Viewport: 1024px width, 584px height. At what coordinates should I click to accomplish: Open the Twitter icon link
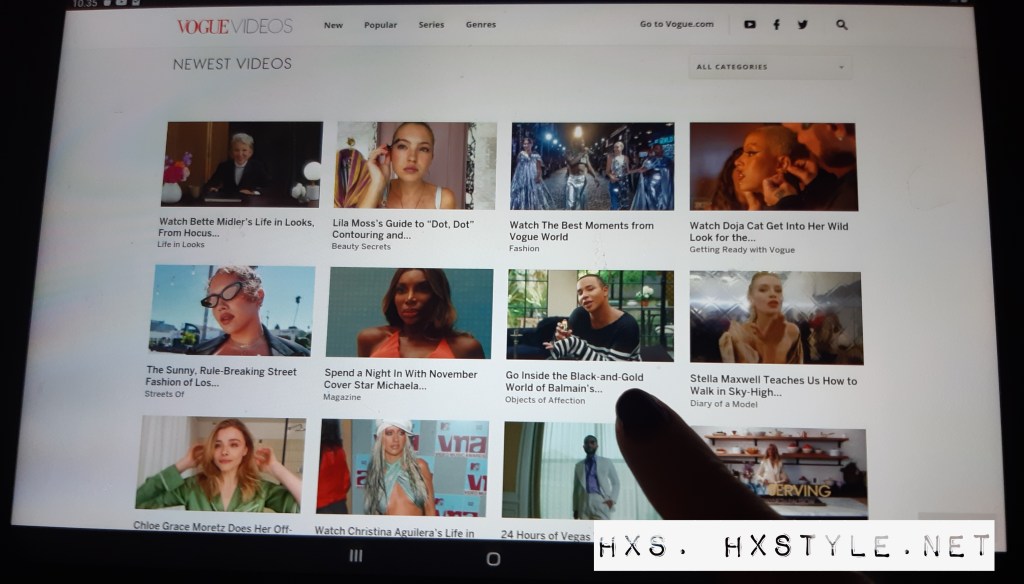802,25
